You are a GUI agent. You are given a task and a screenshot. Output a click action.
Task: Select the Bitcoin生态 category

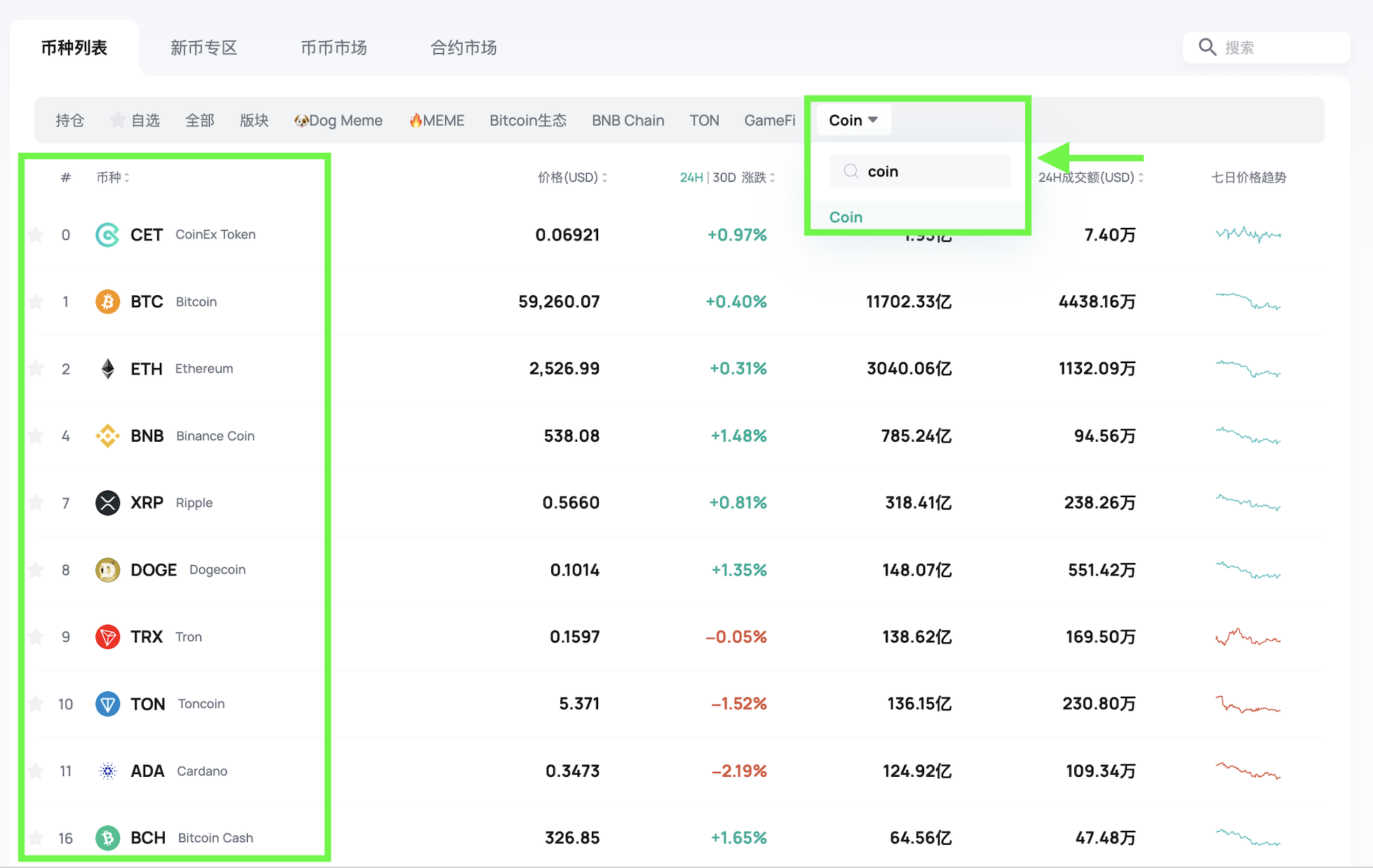point(528,121)
